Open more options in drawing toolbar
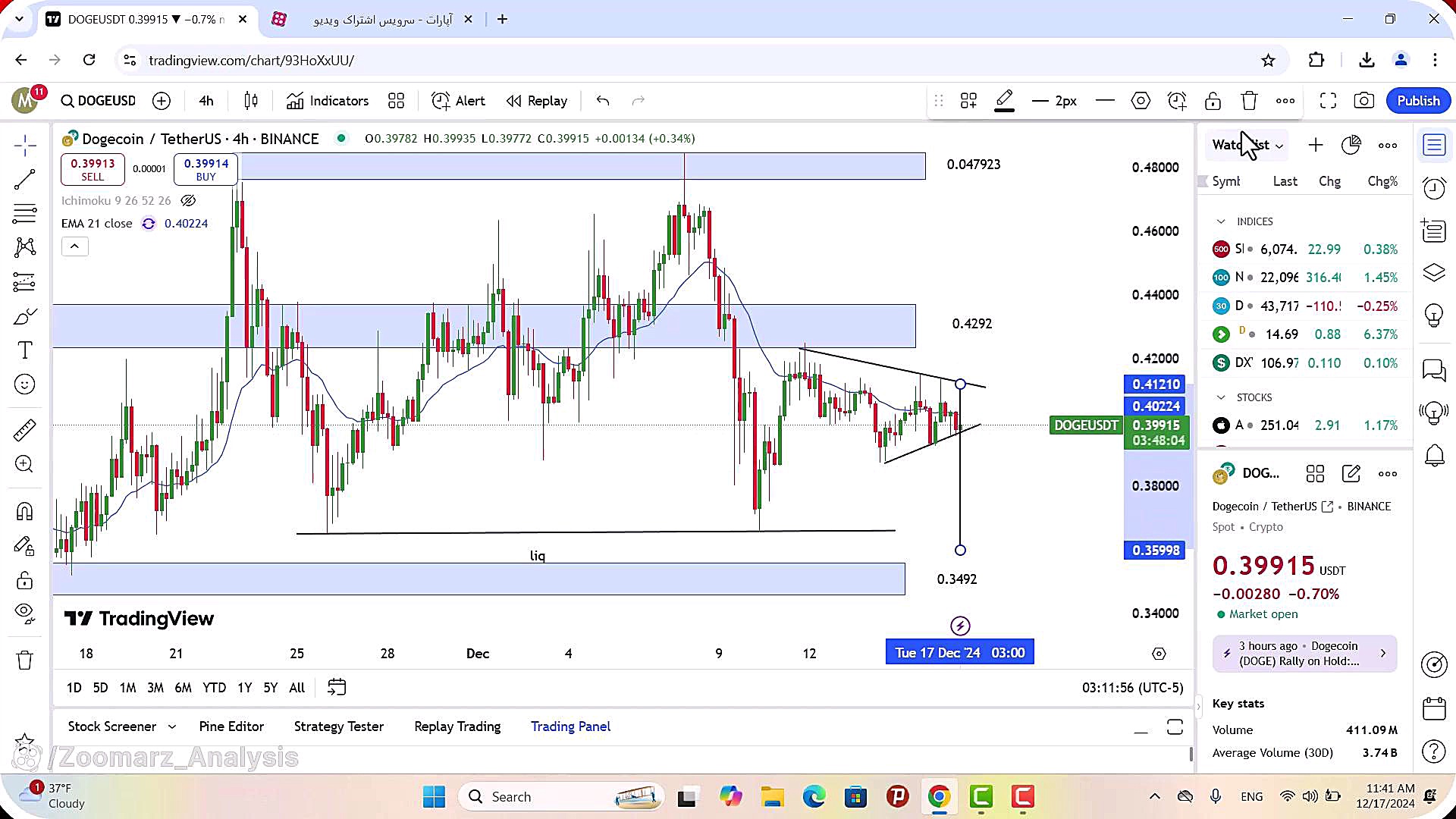Viewport: 1456px width, 819px height. click(x=1285, y=101)
